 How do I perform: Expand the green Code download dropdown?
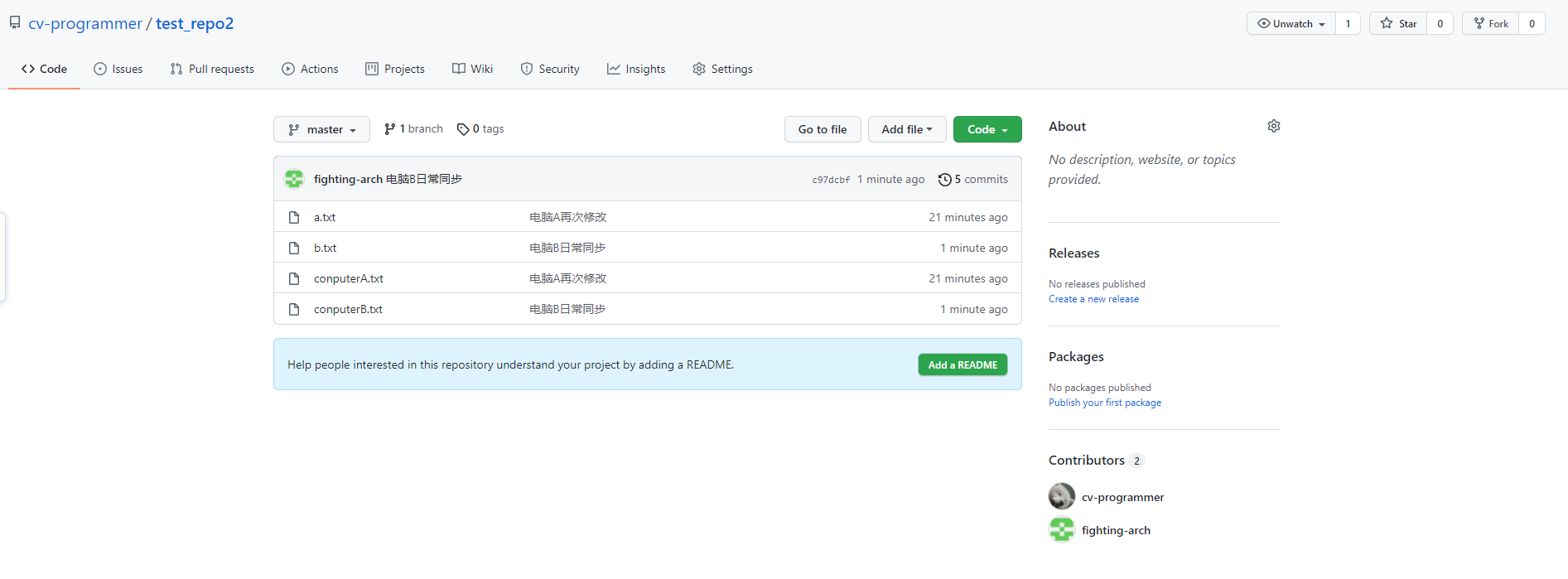pos(987,130)
